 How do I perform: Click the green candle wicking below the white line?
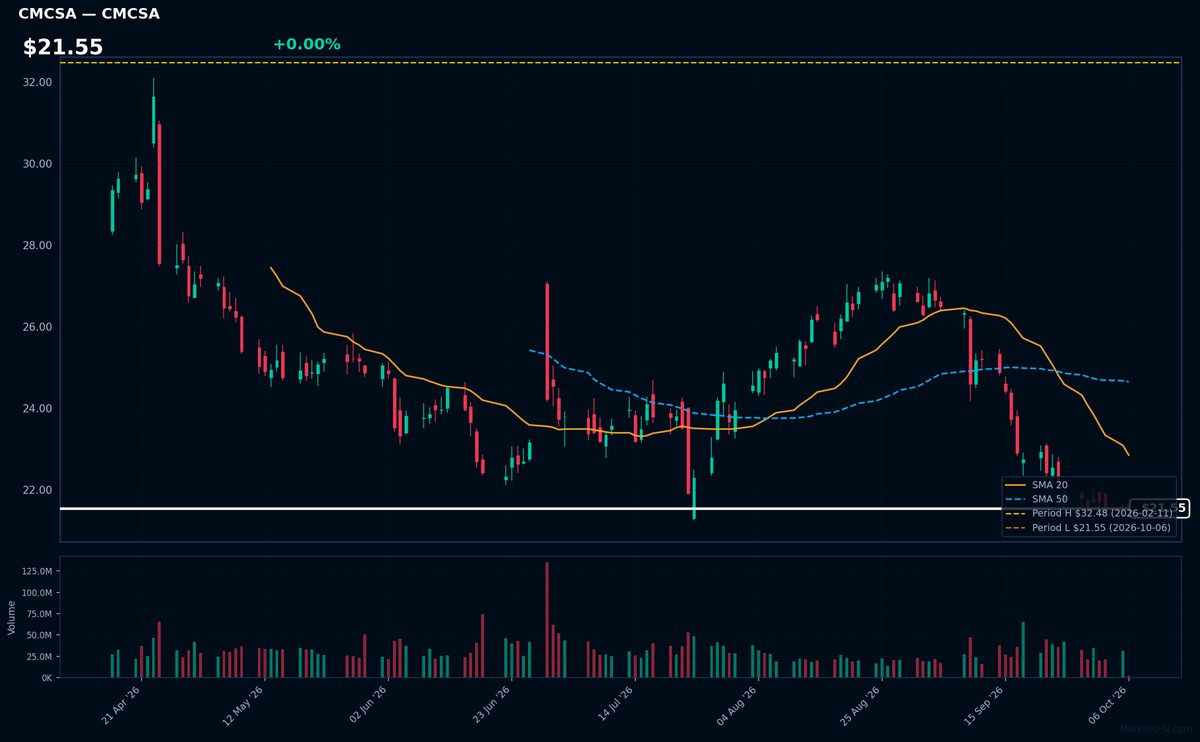[694, 497]
